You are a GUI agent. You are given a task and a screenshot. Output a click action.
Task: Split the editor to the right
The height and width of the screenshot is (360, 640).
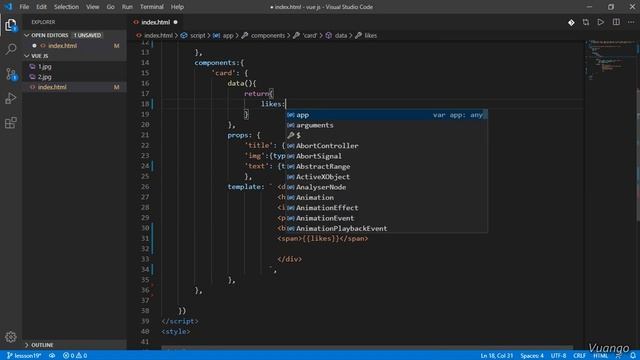click(x=616, y=22)
